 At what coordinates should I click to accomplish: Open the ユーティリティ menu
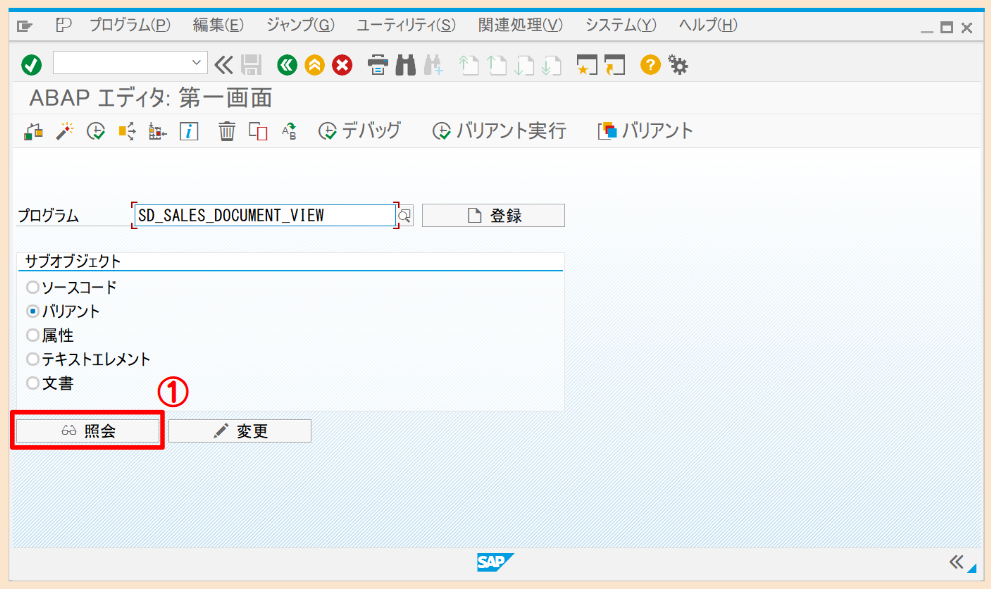406,25
